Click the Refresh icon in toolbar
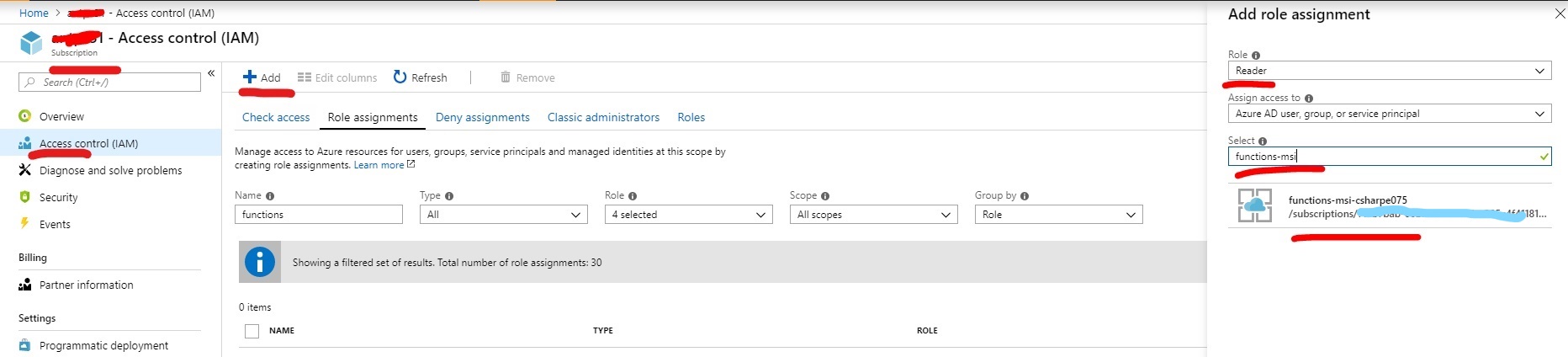 pyautogui.click(x=400, y=77)
